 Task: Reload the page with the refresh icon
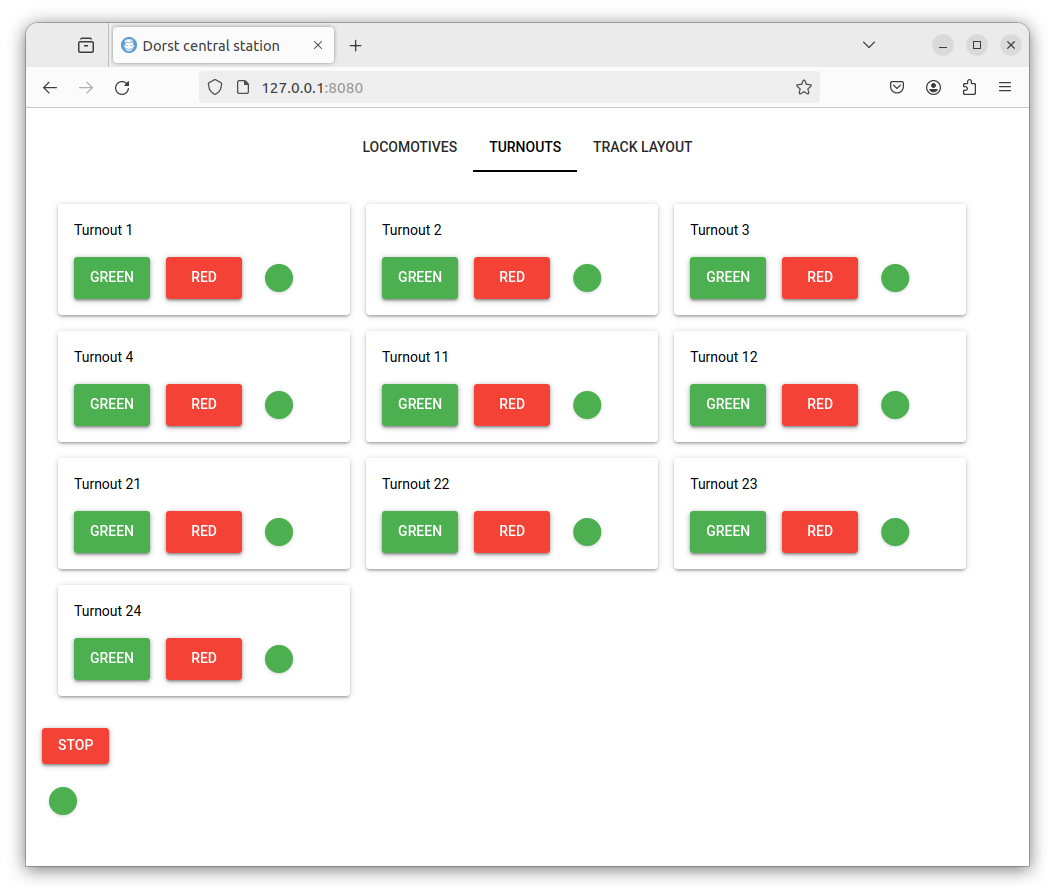(122, 88)
